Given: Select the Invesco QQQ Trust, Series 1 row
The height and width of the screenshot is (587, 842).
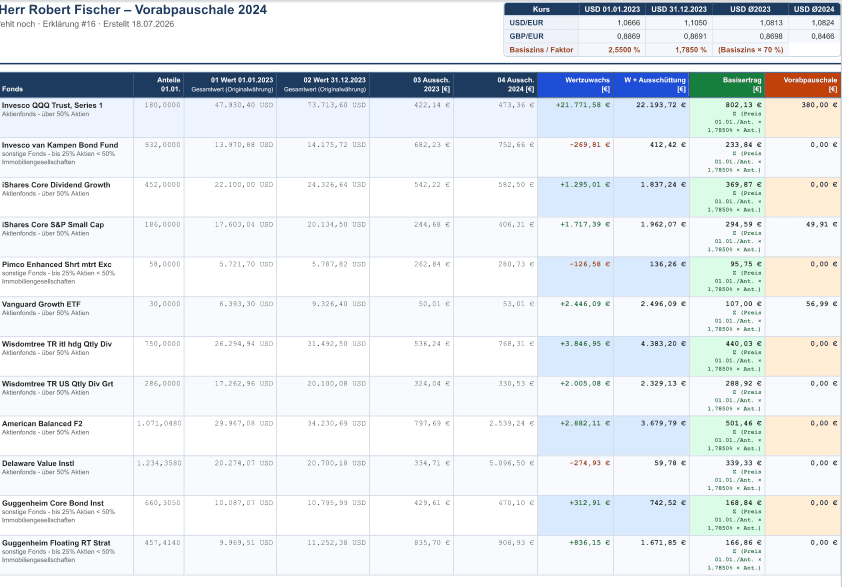Looking at the screenshot, I should click(x=421, y=118).
